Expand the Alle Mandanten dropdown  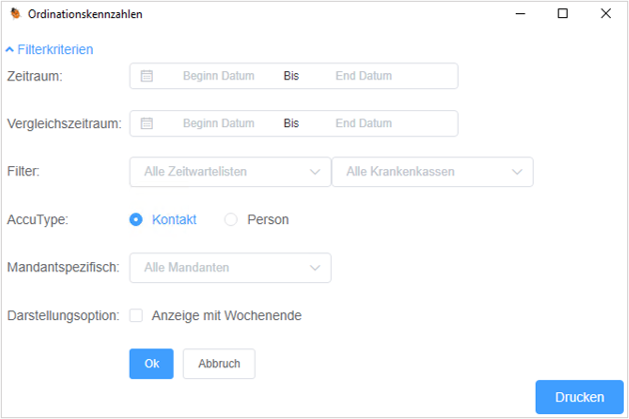[x=230, y=267]
